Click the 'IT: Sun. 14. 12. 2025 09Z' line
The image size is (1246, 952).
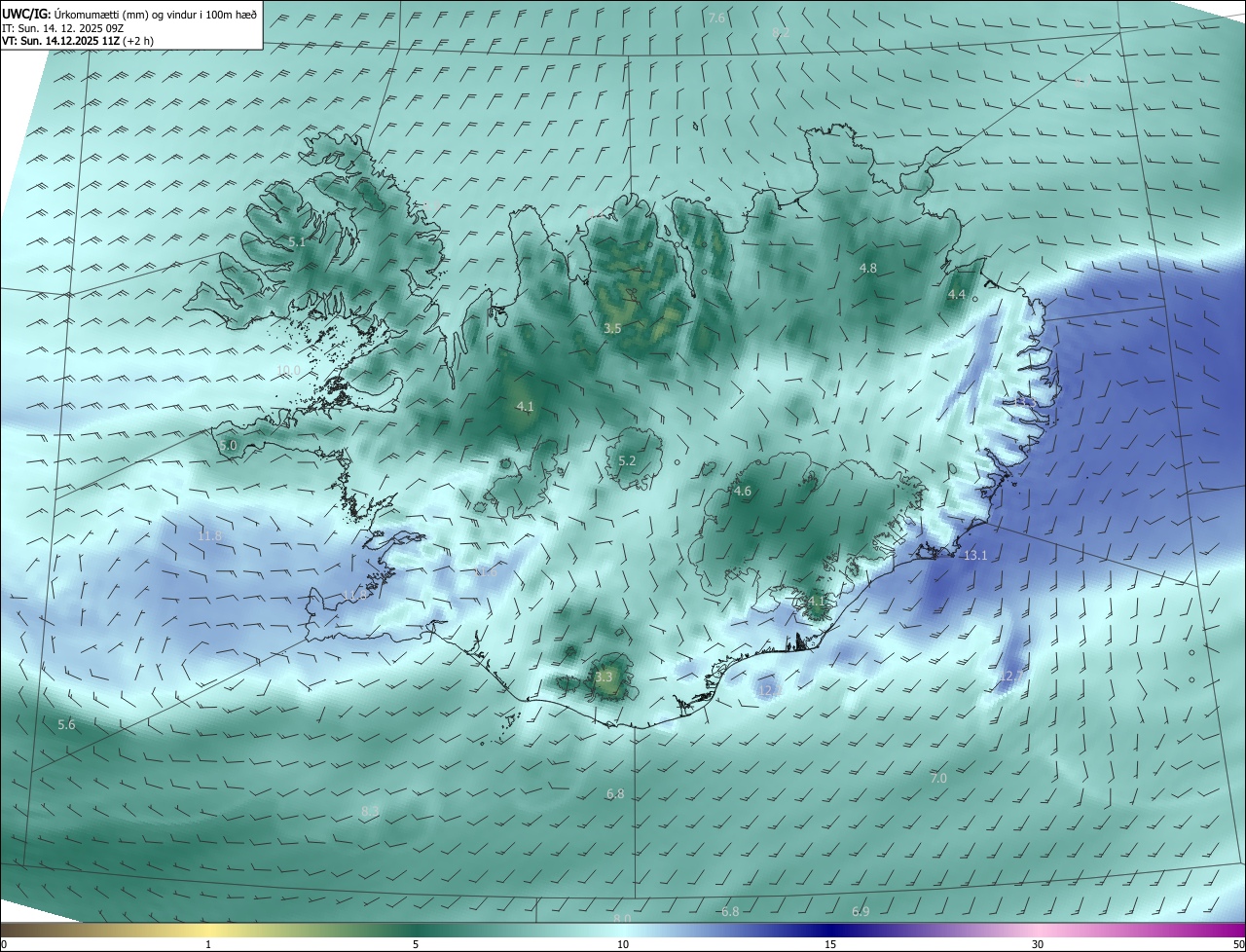pos(62,27)
